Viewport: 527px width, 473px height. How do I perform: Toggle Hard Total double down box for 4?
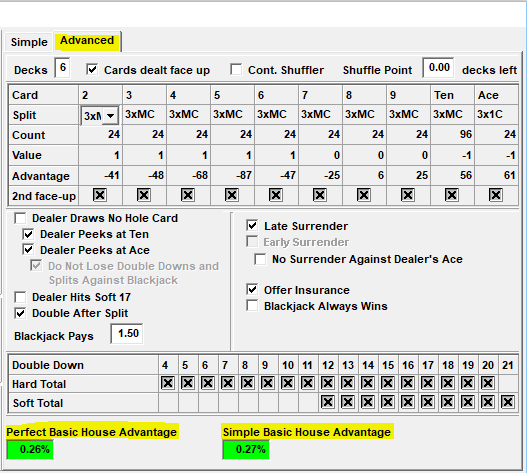168,383
